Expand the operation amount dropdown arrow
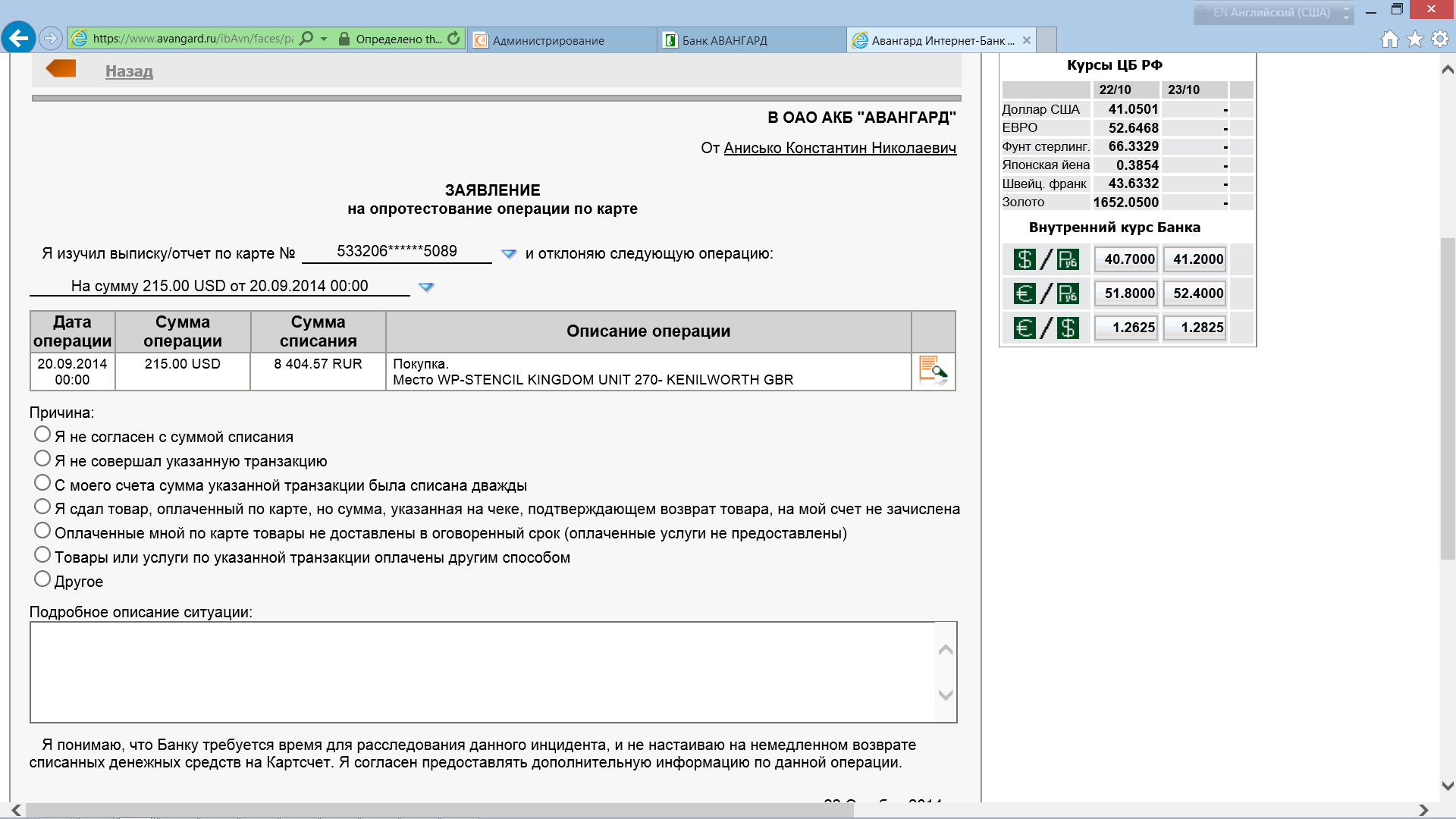The height and width of the screenshot is (819, 1456). [x=426, y=287]
